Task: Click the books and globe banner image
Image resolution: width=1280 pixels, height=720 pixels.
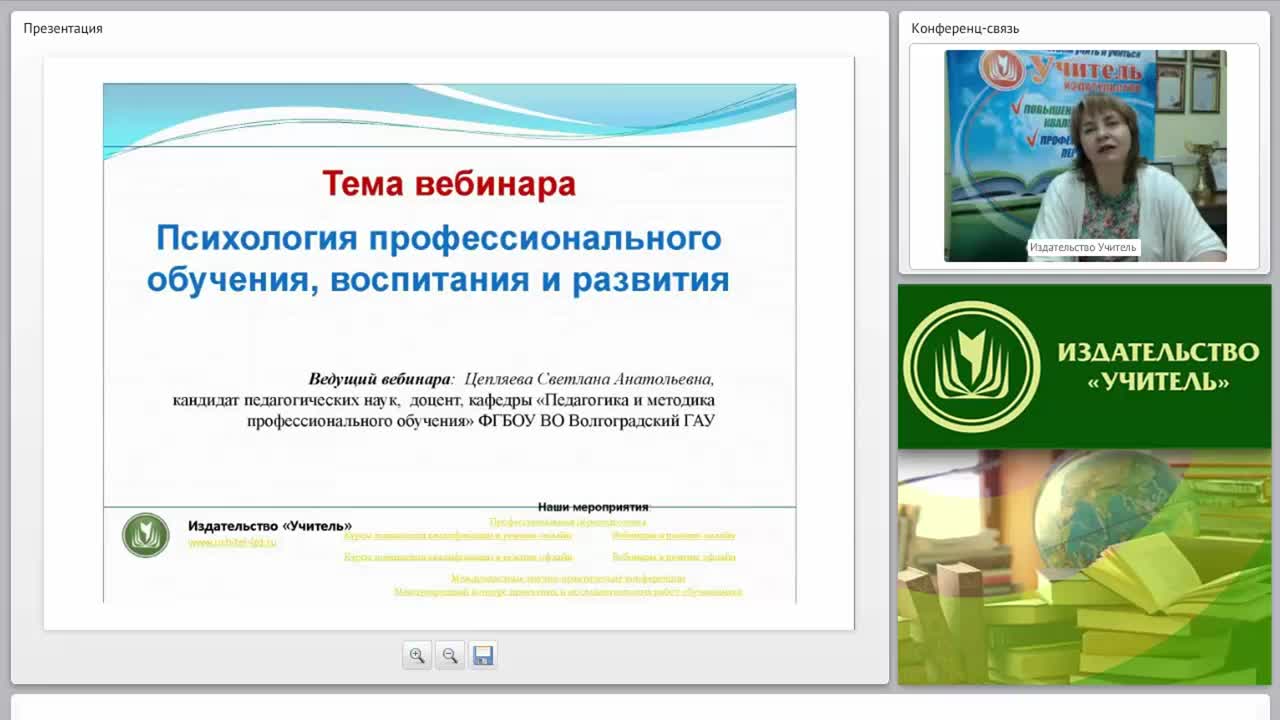Action: click(1085, 567)
